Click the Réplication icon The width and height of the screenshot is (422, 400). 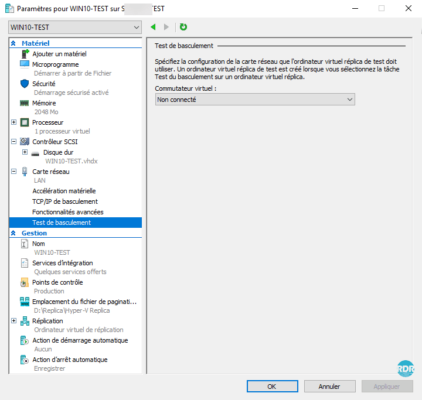click(25, 321)
